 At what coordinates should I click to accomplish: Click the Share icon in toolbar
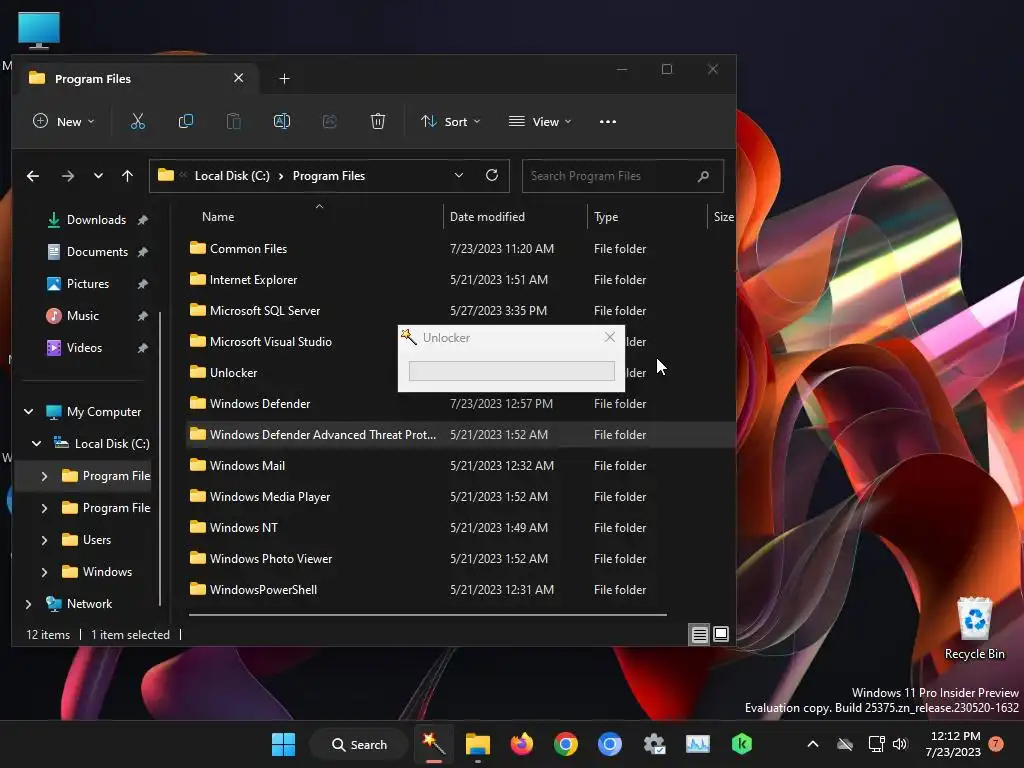330,121
